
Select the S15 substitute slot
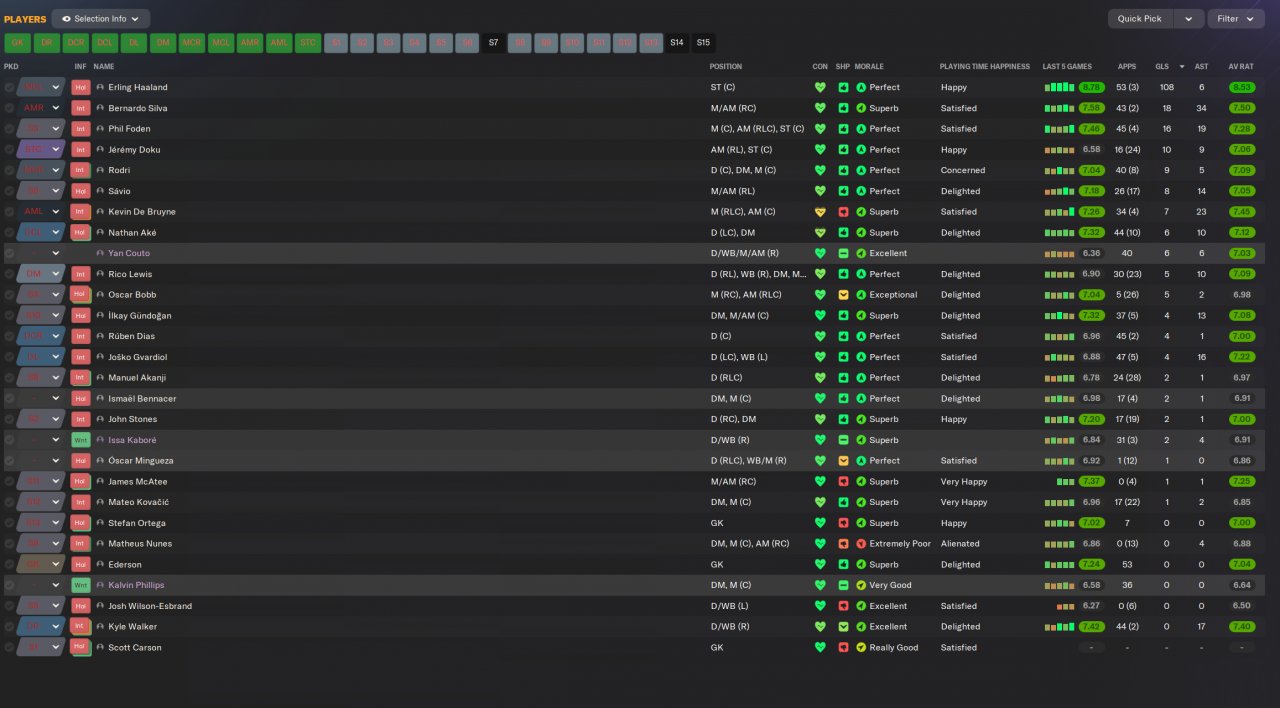703,43
